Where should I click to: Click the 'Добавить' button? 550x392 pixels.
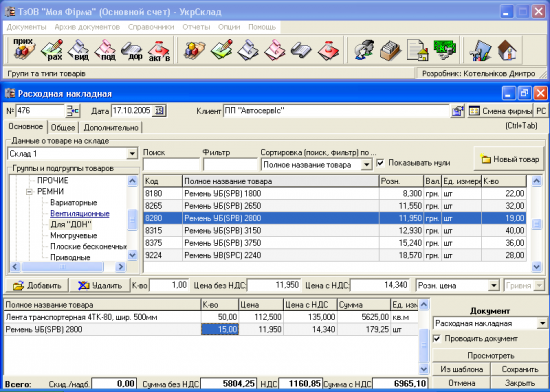click(36, 285)
